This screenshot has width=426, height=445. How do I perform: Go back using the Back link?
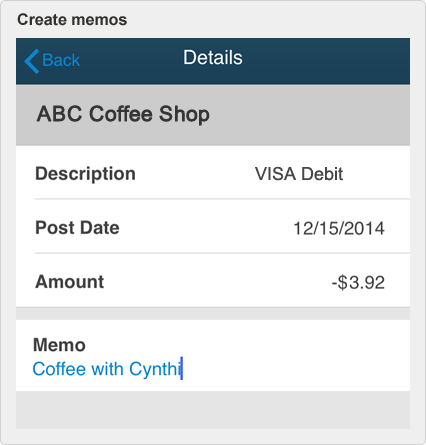[x=52, y=61]
